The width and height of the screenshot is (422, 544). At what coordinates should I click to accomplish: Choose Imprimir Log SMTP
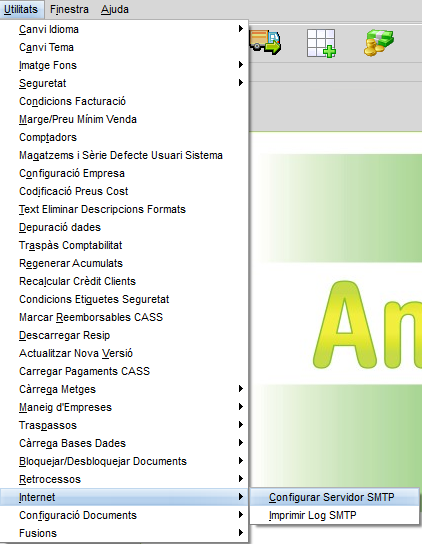pyautogui.click(x=335, y=515)
